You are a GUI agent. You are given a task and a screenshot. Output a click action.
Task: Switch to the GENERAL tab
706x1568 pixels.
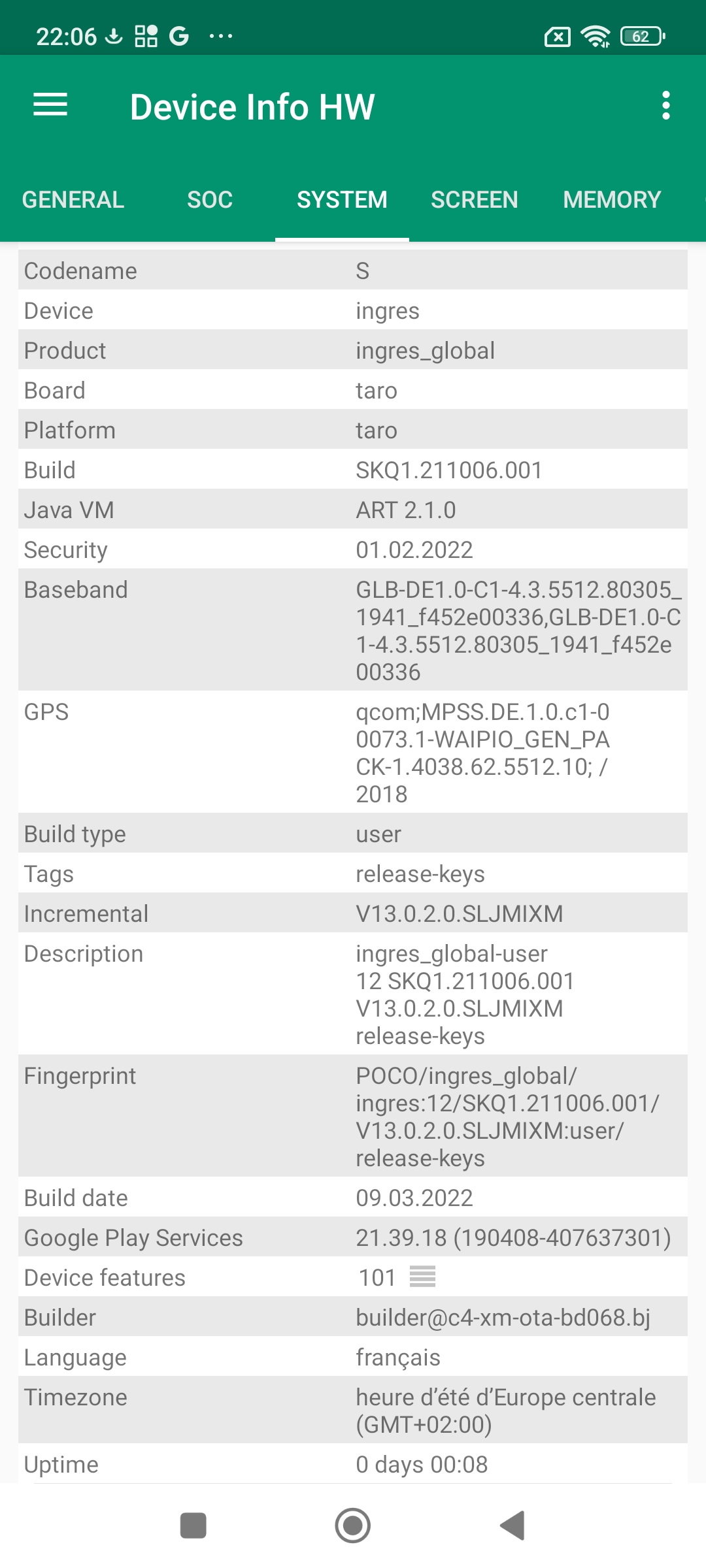pyautogui.click(x=73, y=200)
